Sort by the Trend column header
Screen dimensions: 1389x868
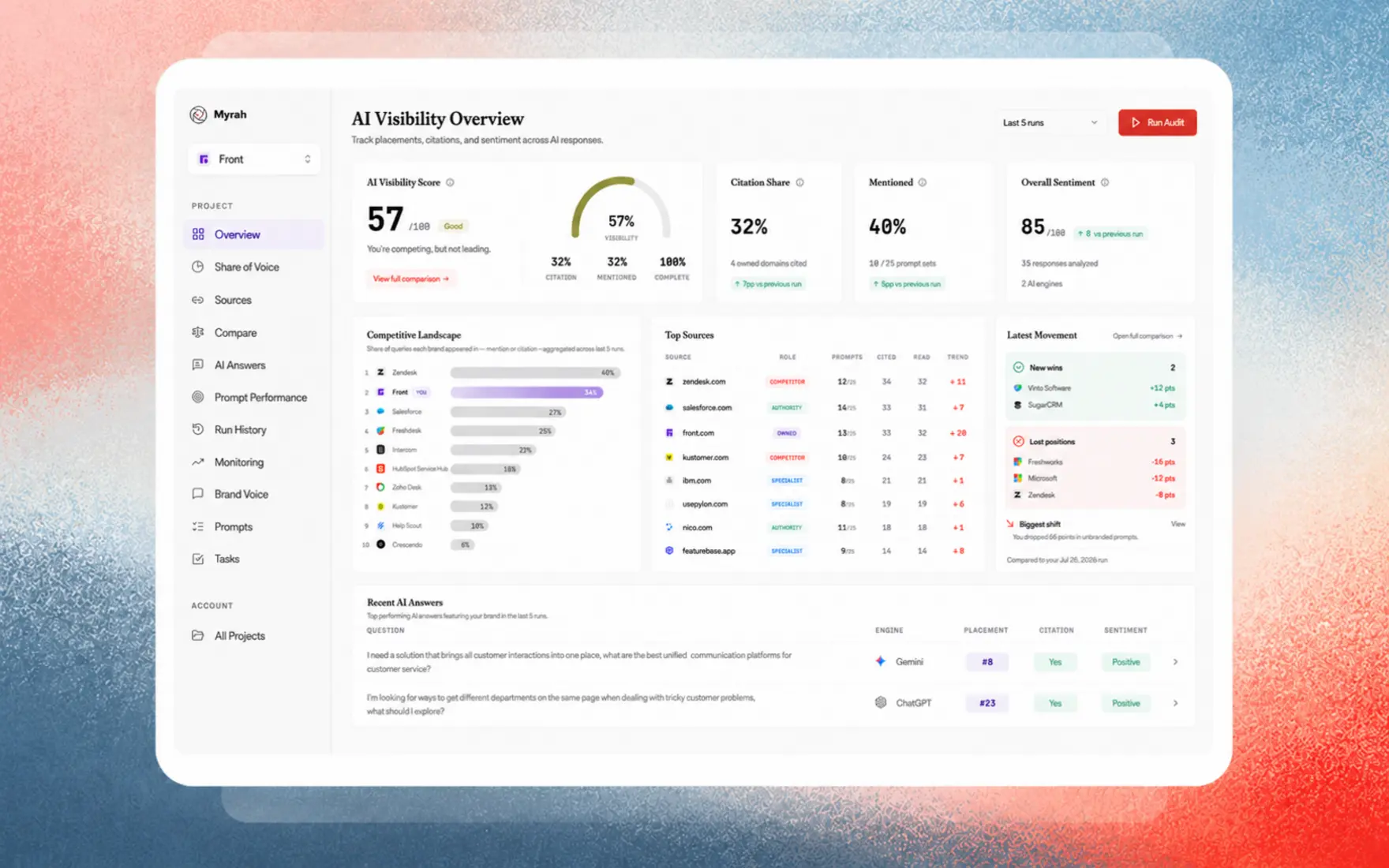(x=957, y=357)
